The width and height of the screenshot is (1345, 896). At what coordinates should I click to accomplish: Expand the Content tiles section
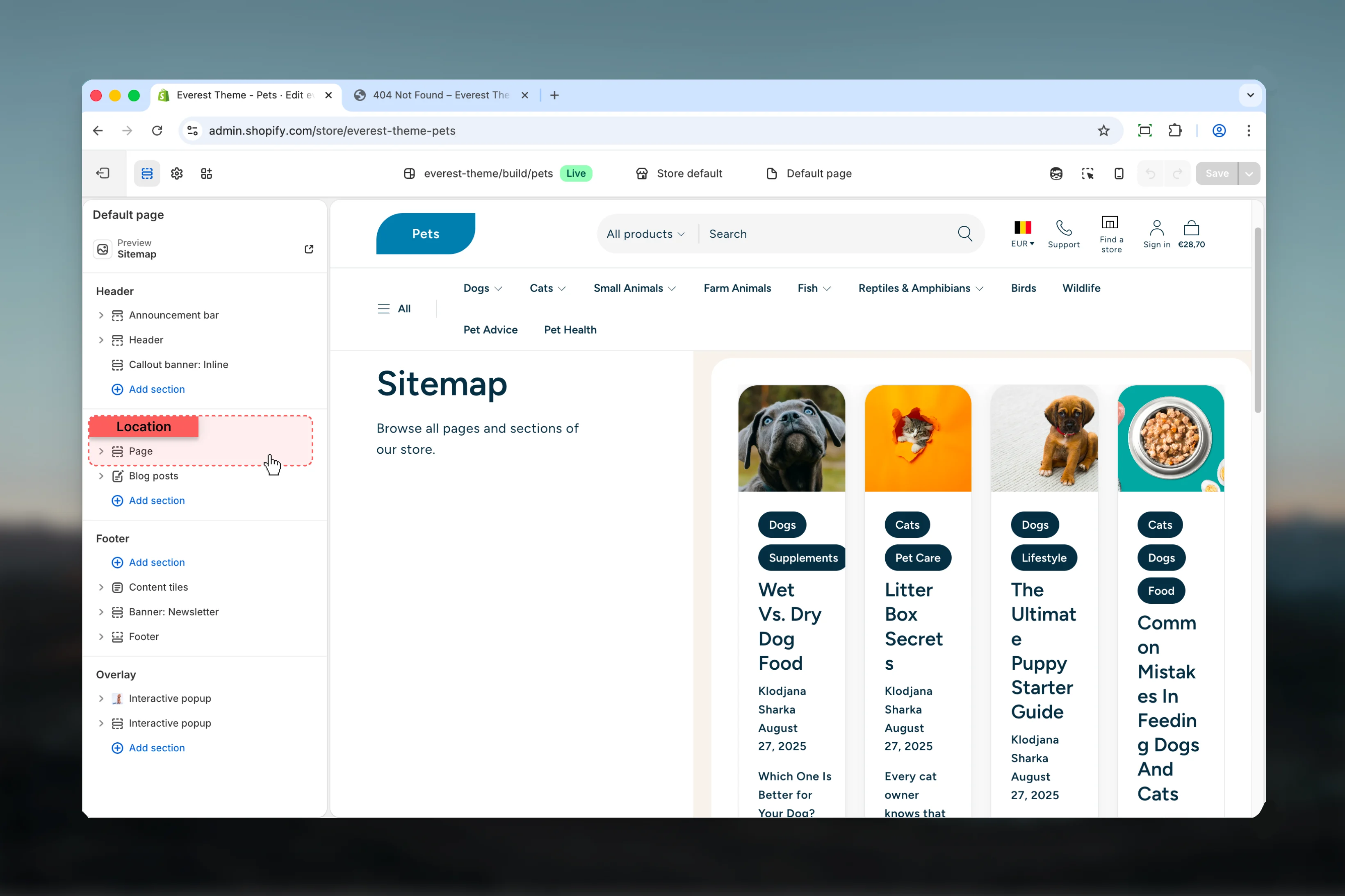(101, 587)
